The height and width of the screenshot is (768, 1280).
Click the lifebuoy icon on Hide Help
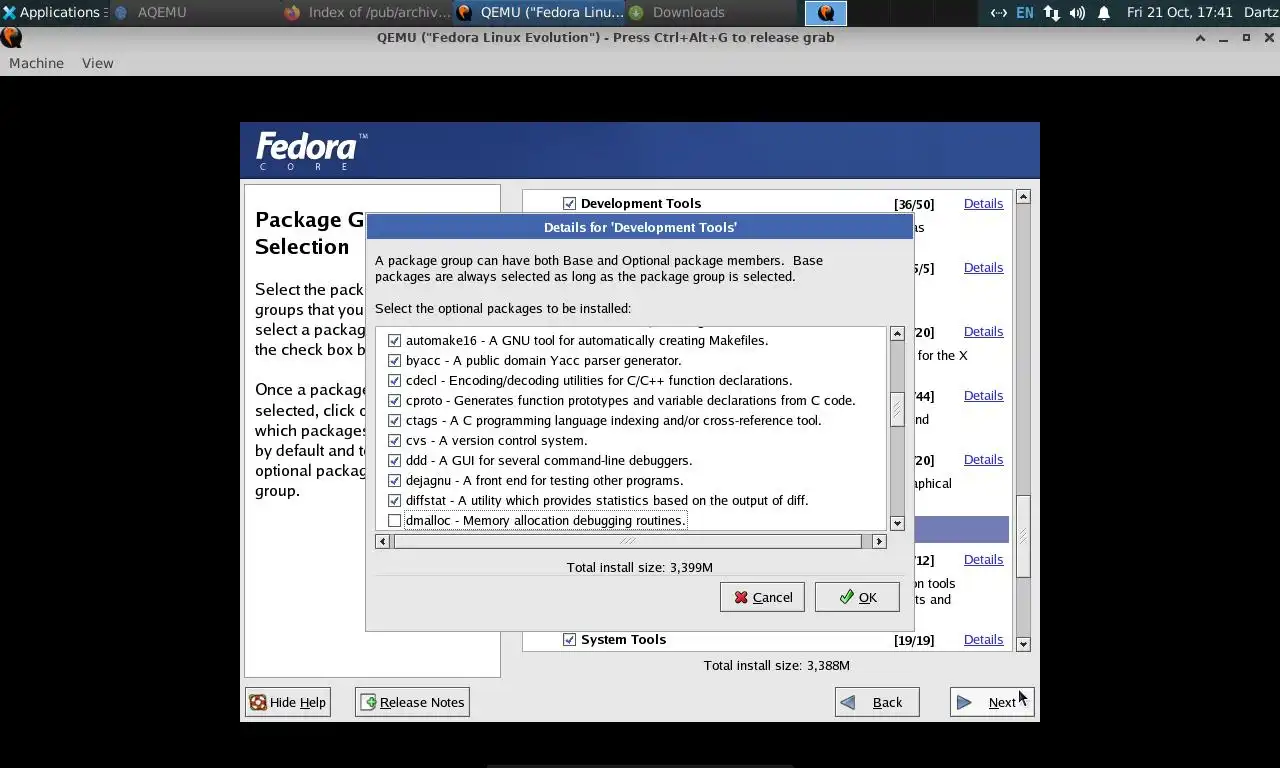pyautogui.click(x=258, y=702)
